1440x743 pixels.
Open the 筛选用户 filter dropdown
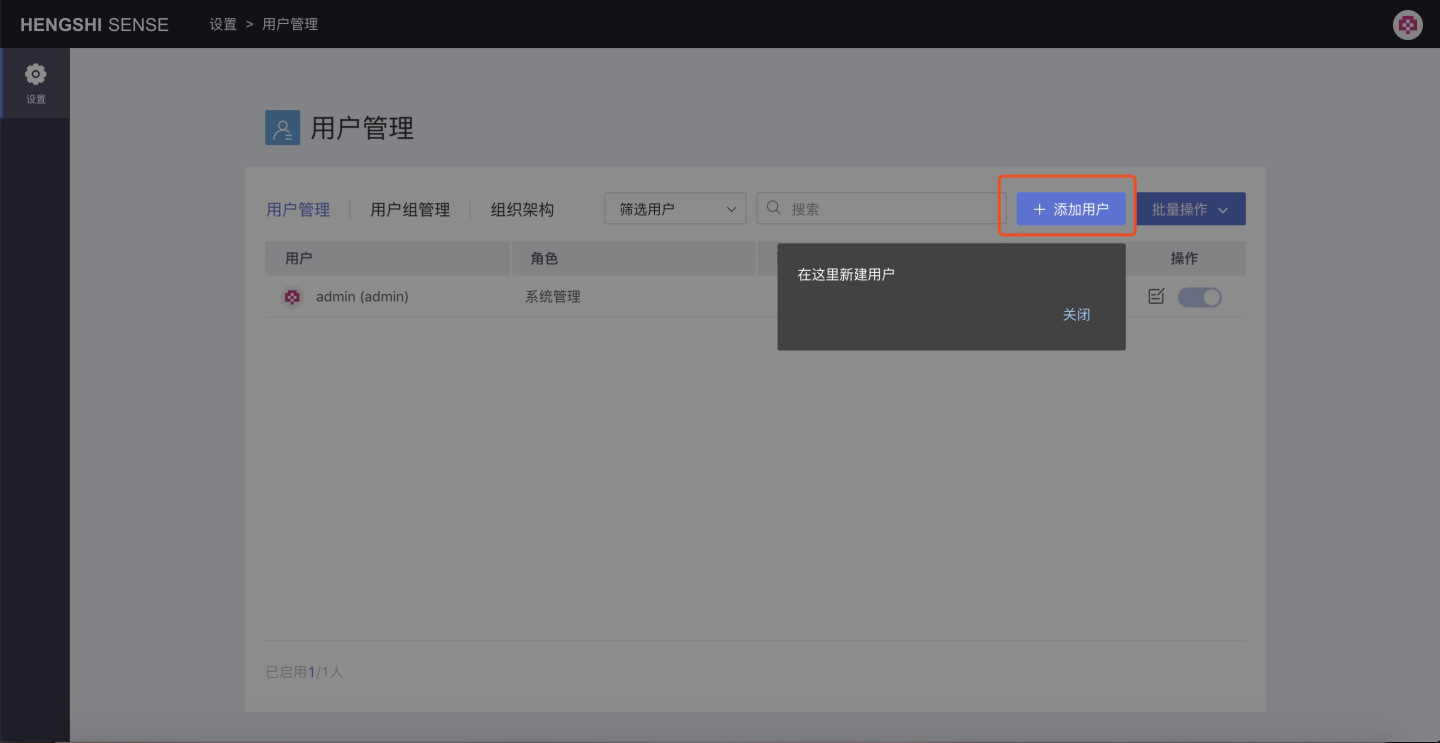click(675, 209)
